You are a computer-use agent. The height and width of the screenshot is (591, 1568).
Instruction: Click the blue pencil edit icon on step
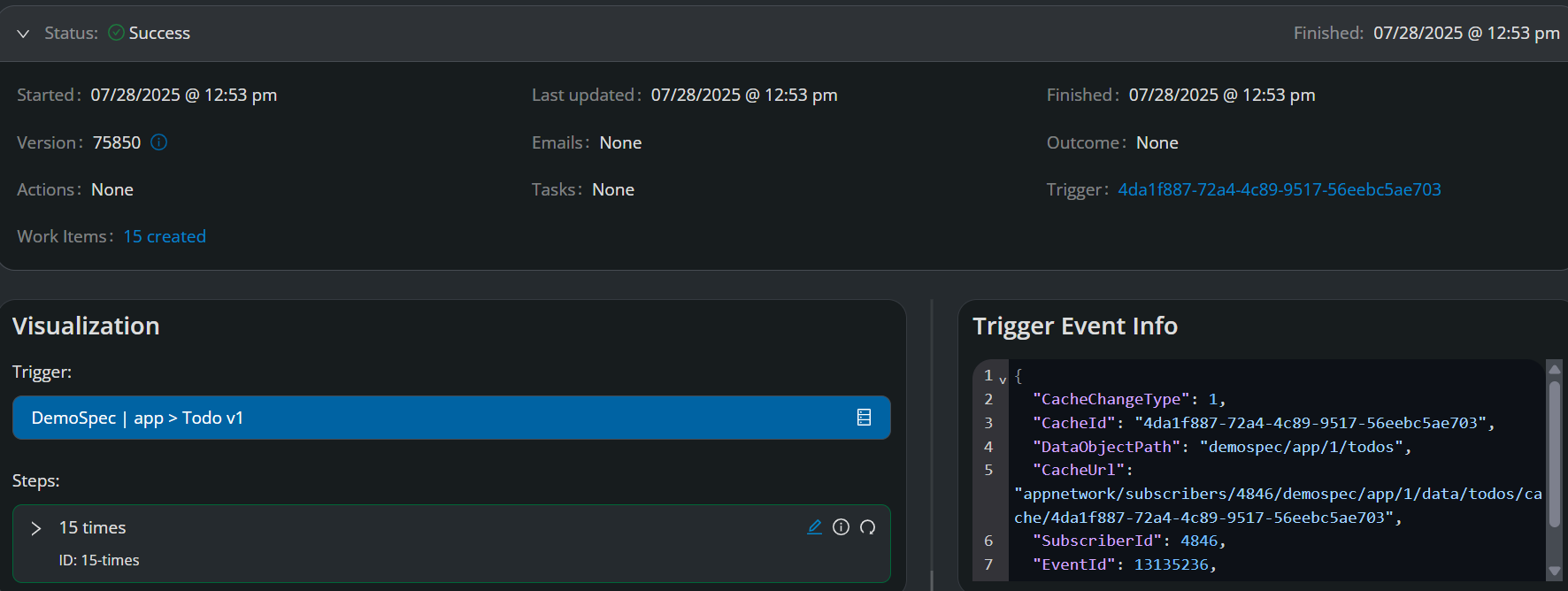point(815,527)
